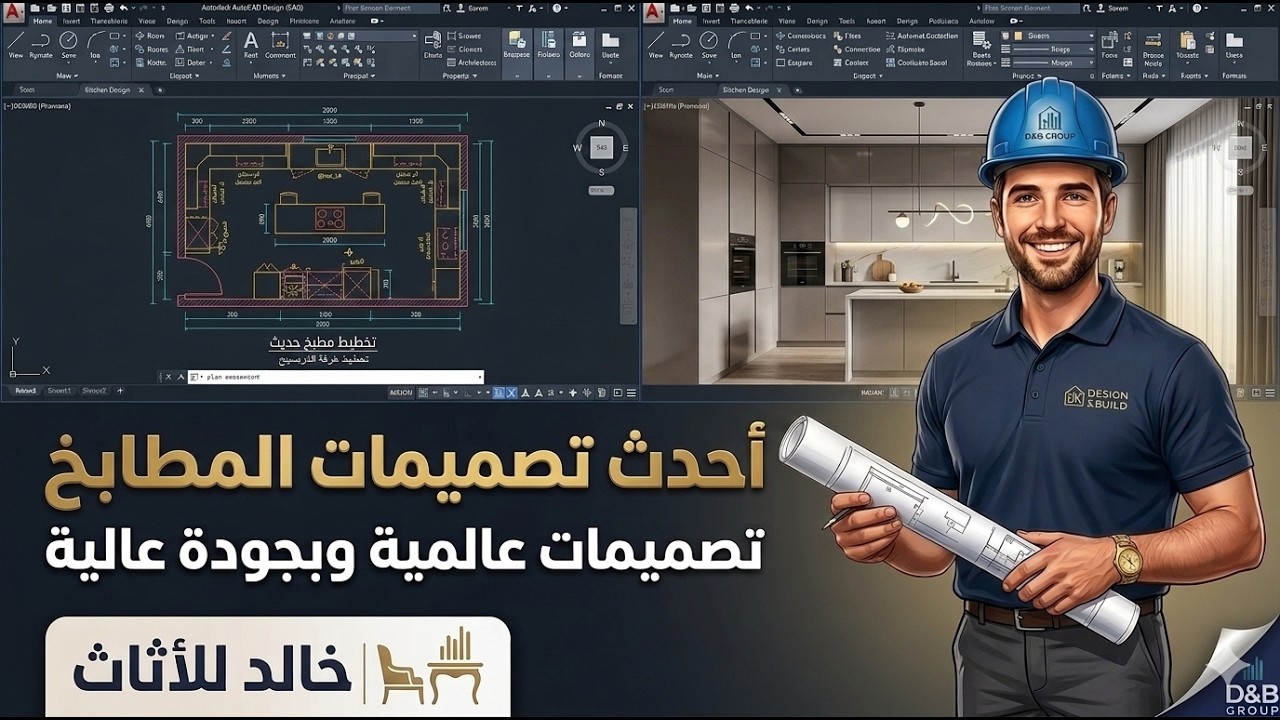Click the Usete folder icon in left window
The height and width of the screenshot is (720, 1280).
pos(610,45)
